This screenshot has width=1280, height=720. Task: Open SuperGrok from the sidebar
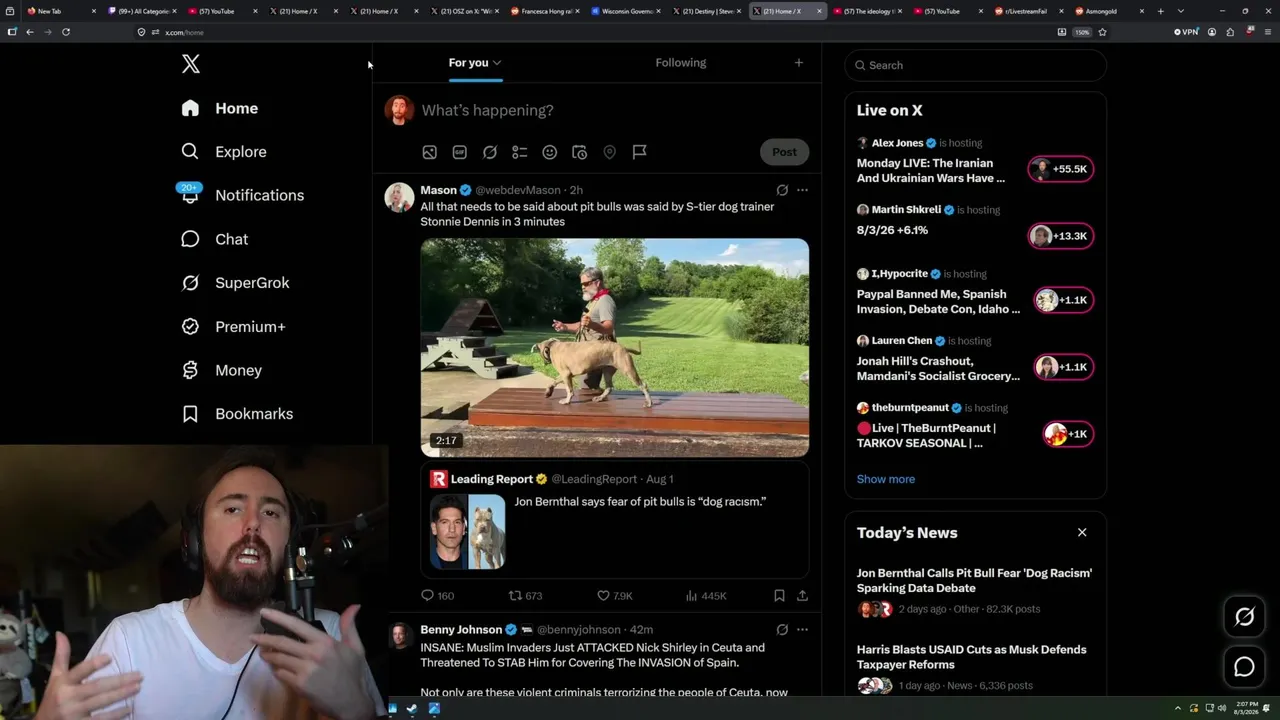[235, 283]
